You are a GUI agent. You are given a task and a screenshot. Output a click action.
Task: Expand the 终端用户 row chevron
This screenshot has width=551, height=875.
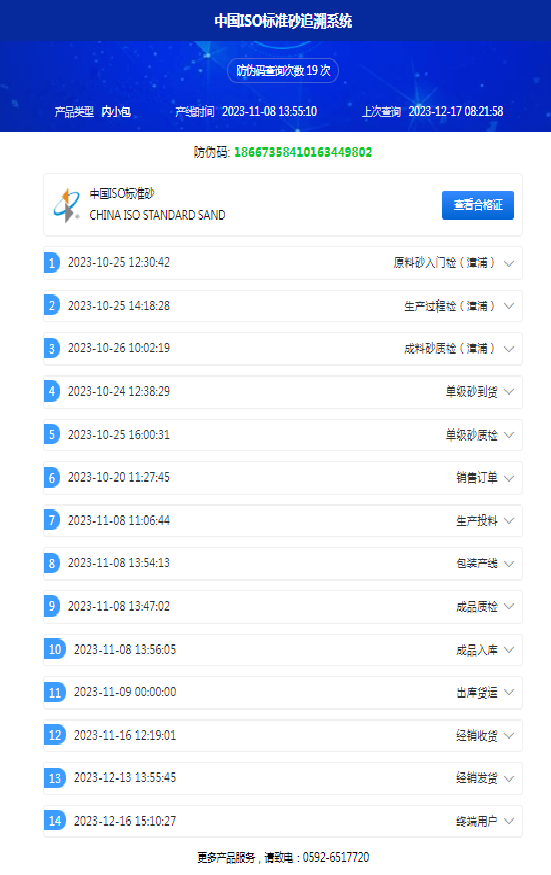[509, 821]
